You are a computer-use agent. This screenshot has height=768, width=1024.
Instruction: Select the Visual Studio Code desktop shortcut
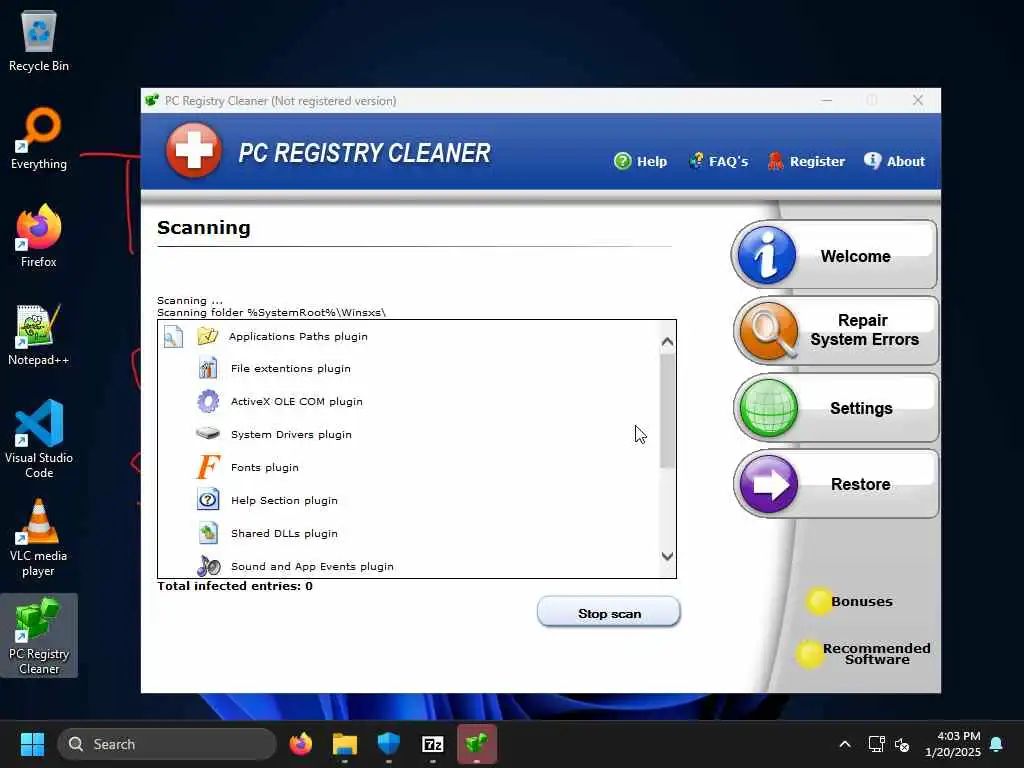tap(39, 439)
